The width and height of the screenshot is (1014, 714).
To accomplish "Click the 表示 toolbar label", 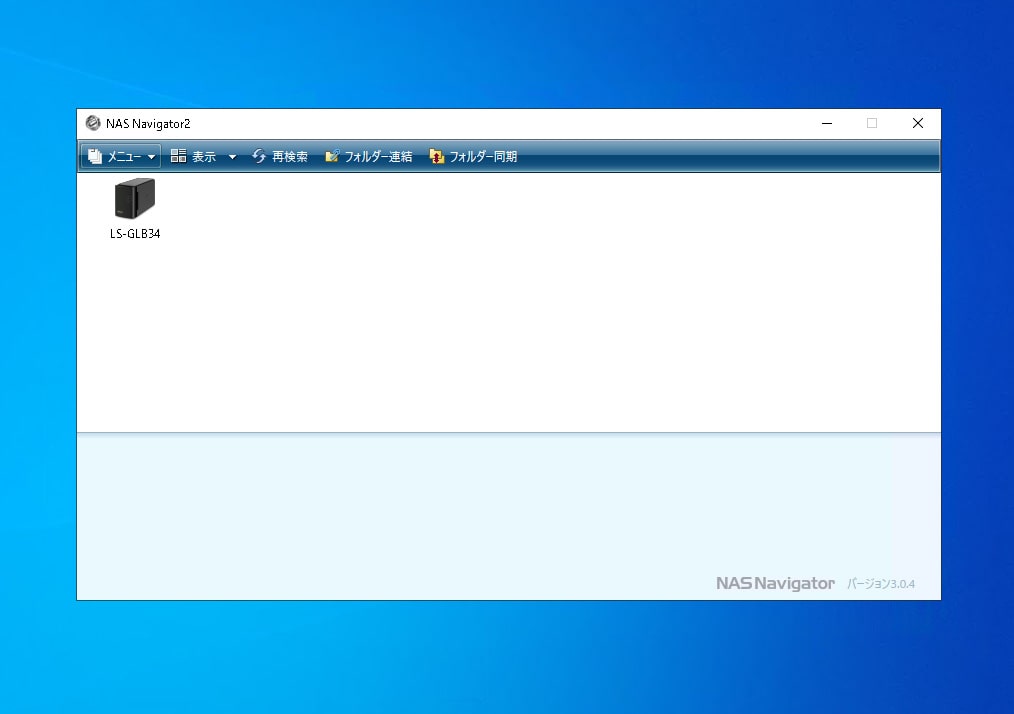I will 204,157.
